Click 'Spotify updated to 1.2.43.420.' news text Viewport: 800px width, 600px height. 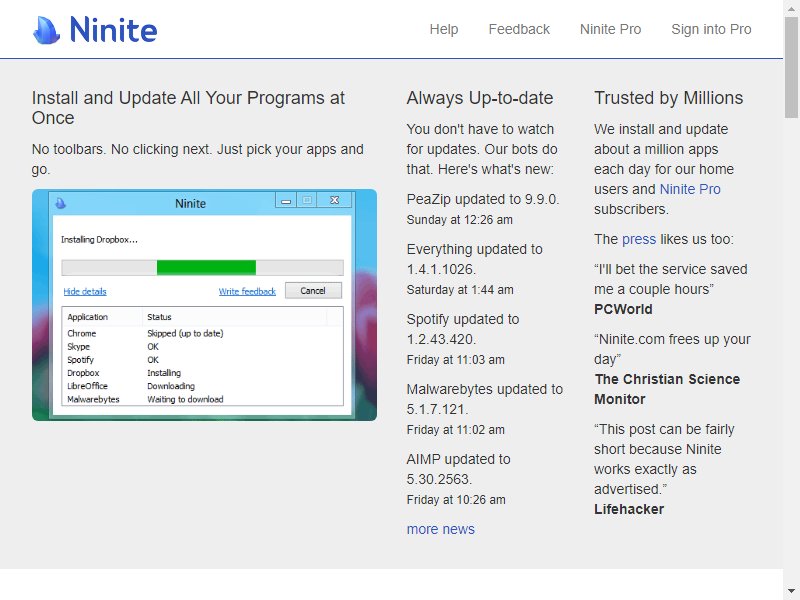tap(463, 329)
